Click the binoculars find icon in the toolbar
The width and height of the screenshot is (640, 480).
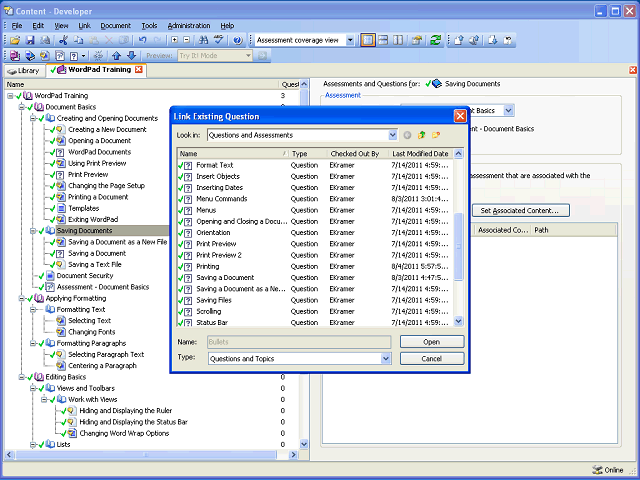pos(202,40)
